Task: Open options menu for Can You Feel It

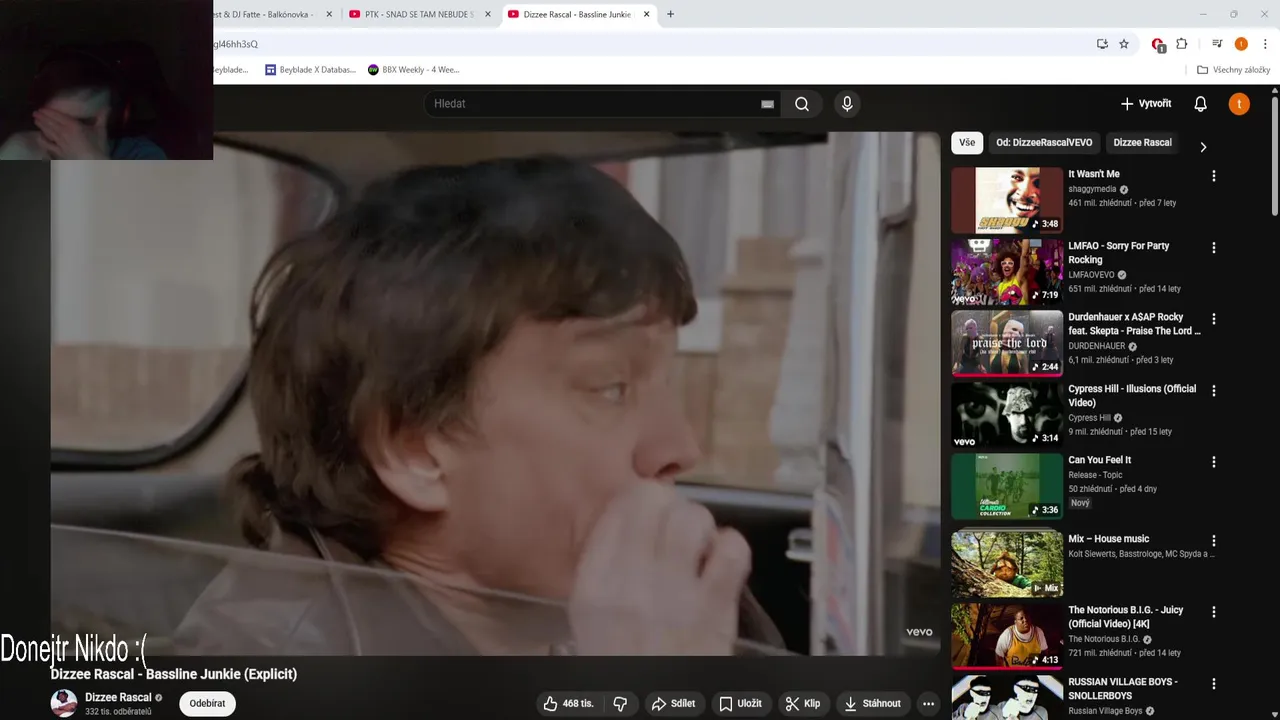Action: 1214,462
